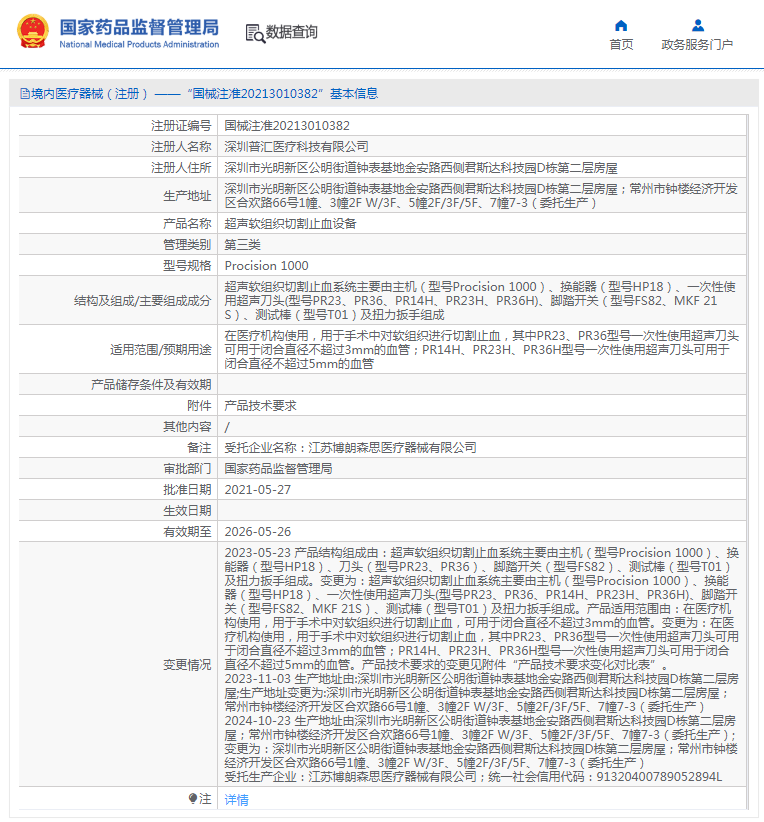This screenshot has height=822, width=764.
Task: Select the 型号规格 label cell
Action: (119, 266)
